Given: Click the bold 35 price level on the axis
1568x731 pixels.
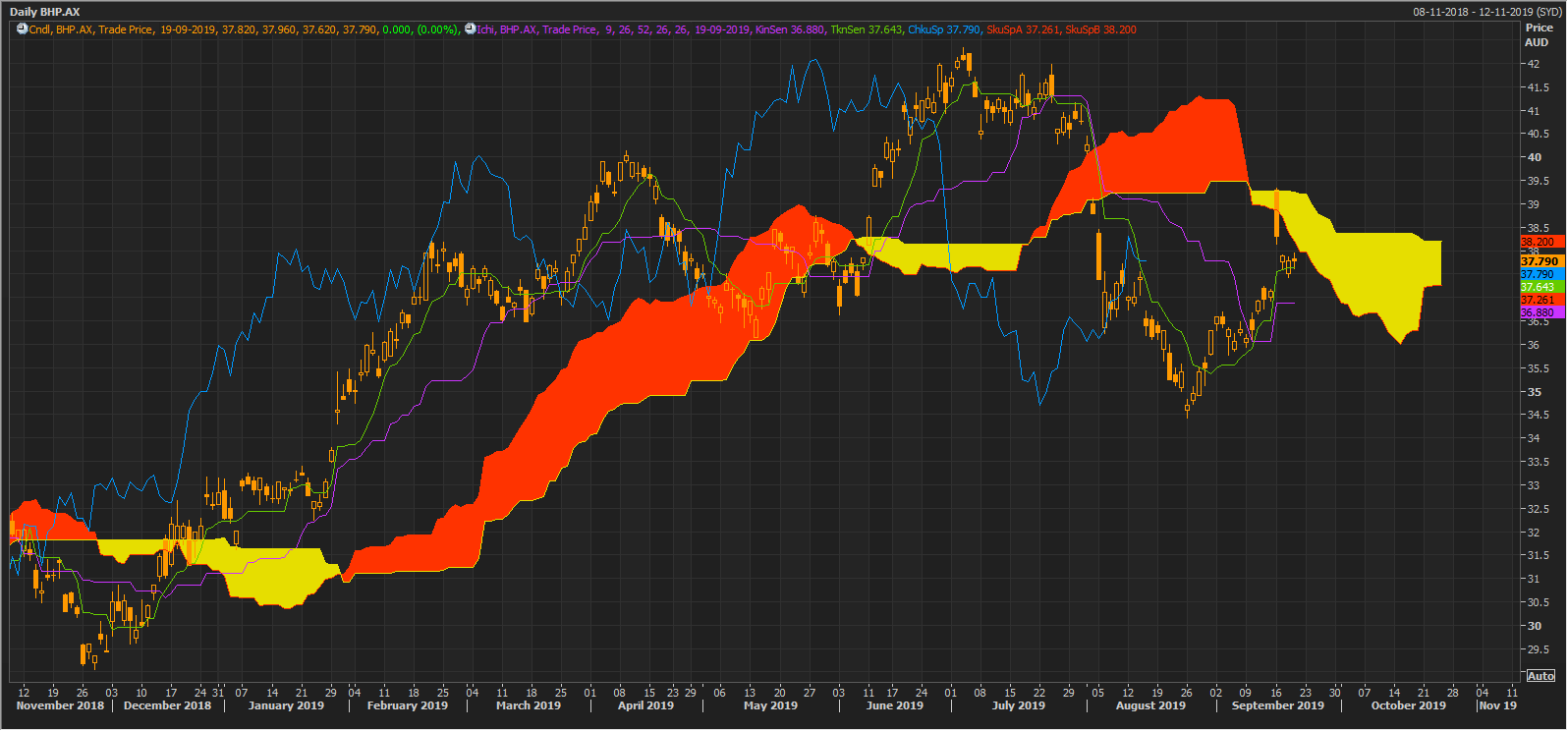Looking at the screenshot, I should click(1534, 392).
